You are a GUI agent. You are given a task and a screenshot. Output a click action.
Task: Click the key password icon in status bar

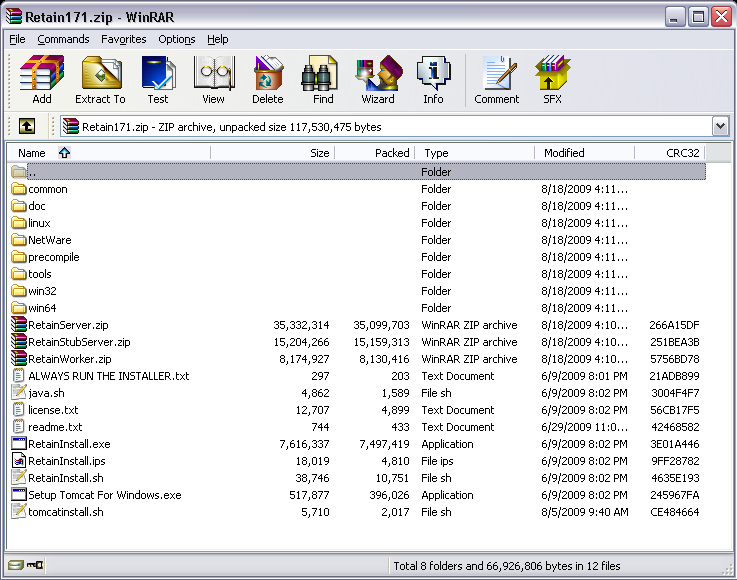pos(35,564)
